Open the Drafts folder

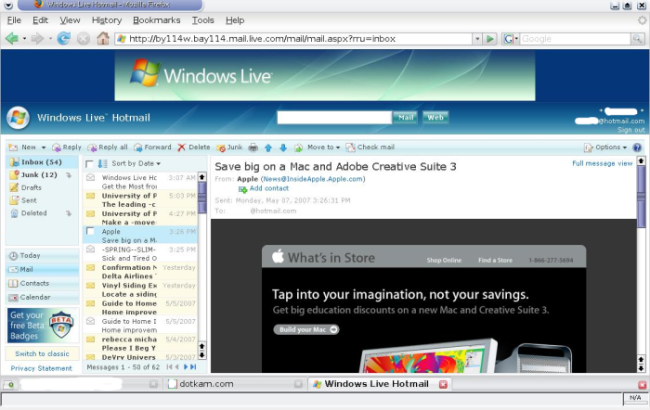point(26,188)
